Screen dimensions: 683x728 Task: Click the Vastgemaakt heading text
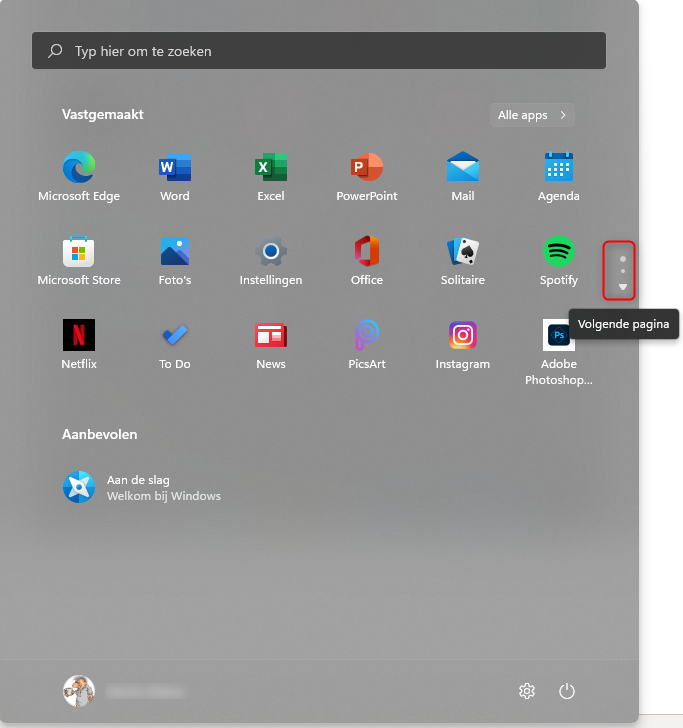point(103,114)
